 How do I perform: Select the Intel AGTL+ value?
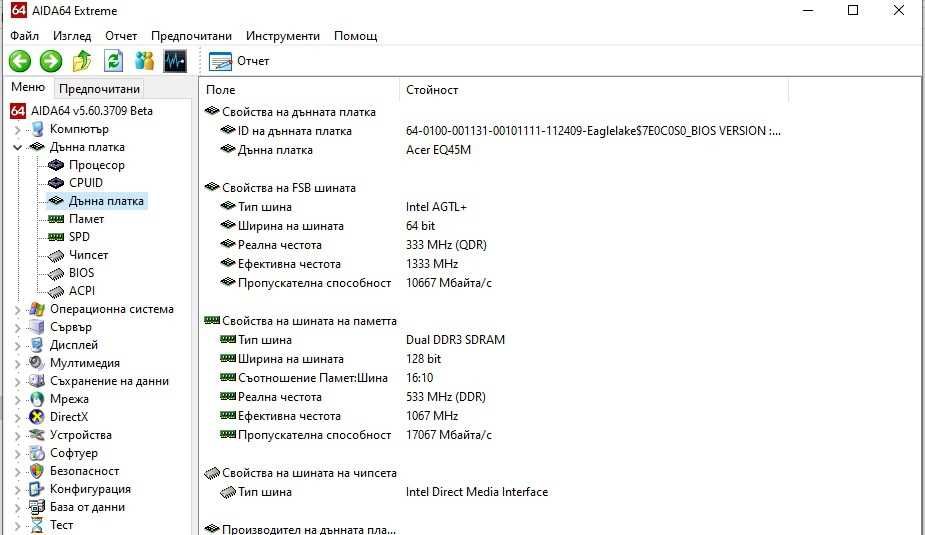(436, 207)
